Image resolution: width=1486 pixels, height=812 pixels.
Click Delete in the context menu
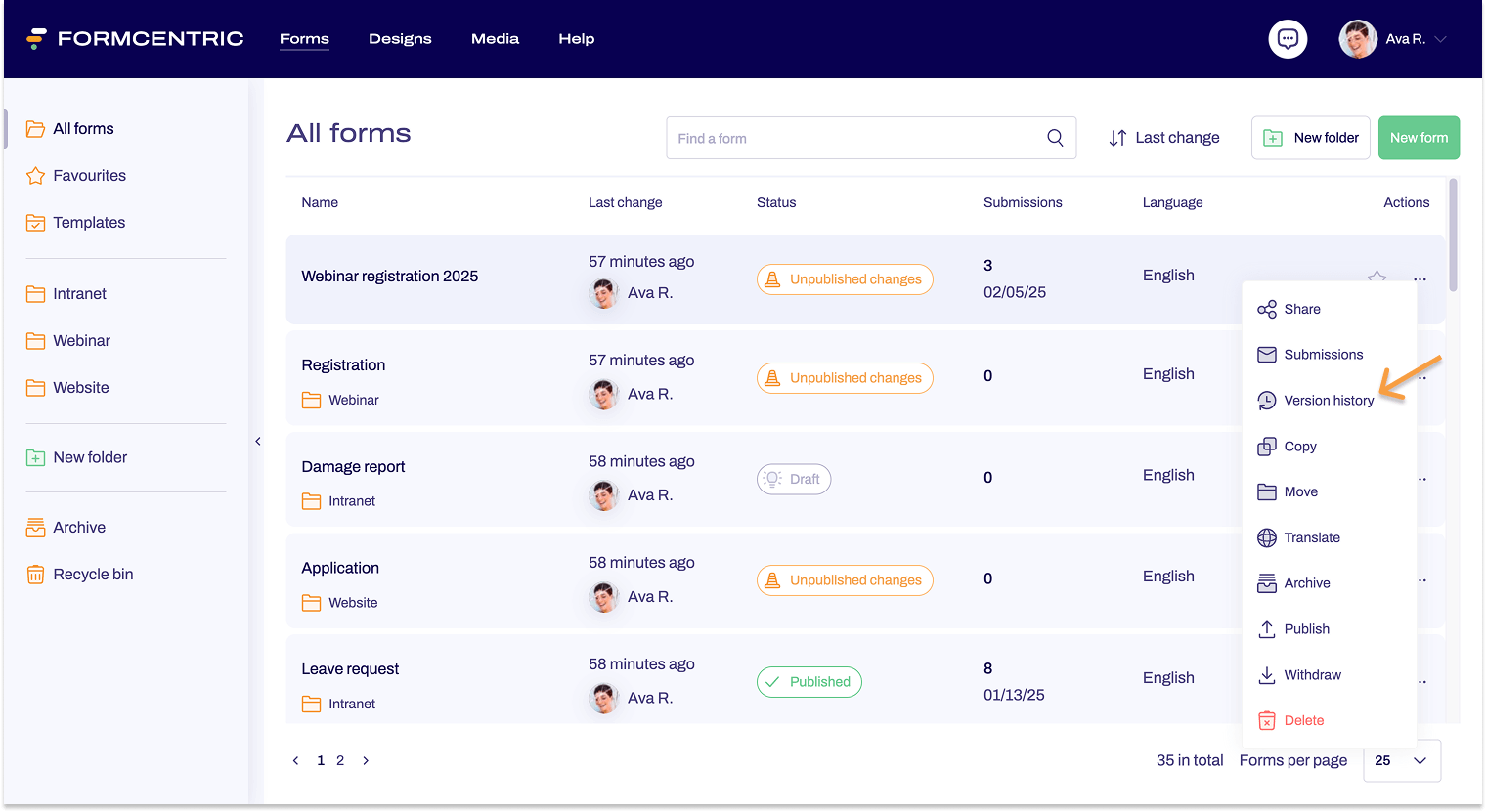[1303, 720]
